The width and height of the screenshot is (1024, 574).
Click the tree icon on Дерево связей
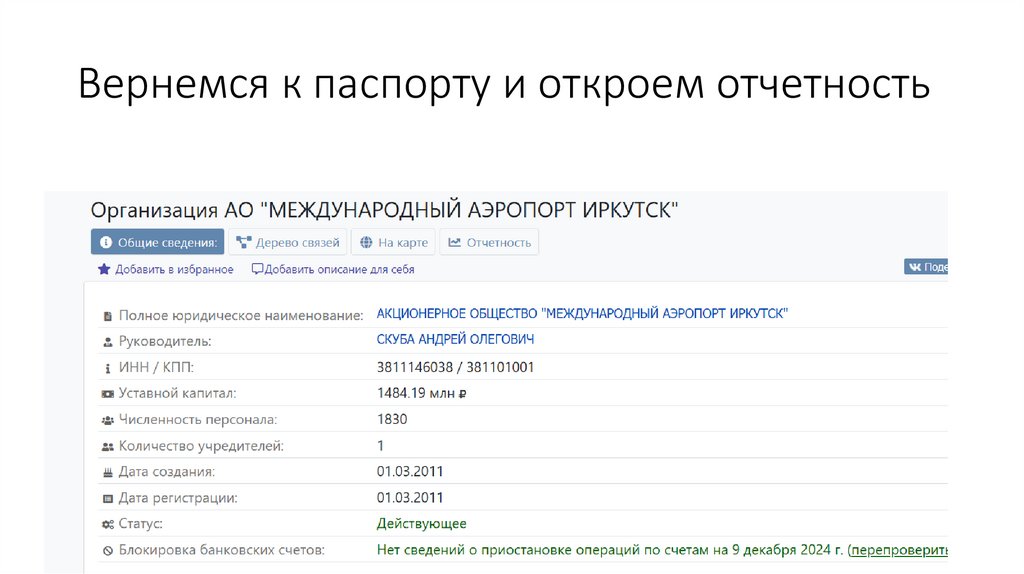[244, 242]
